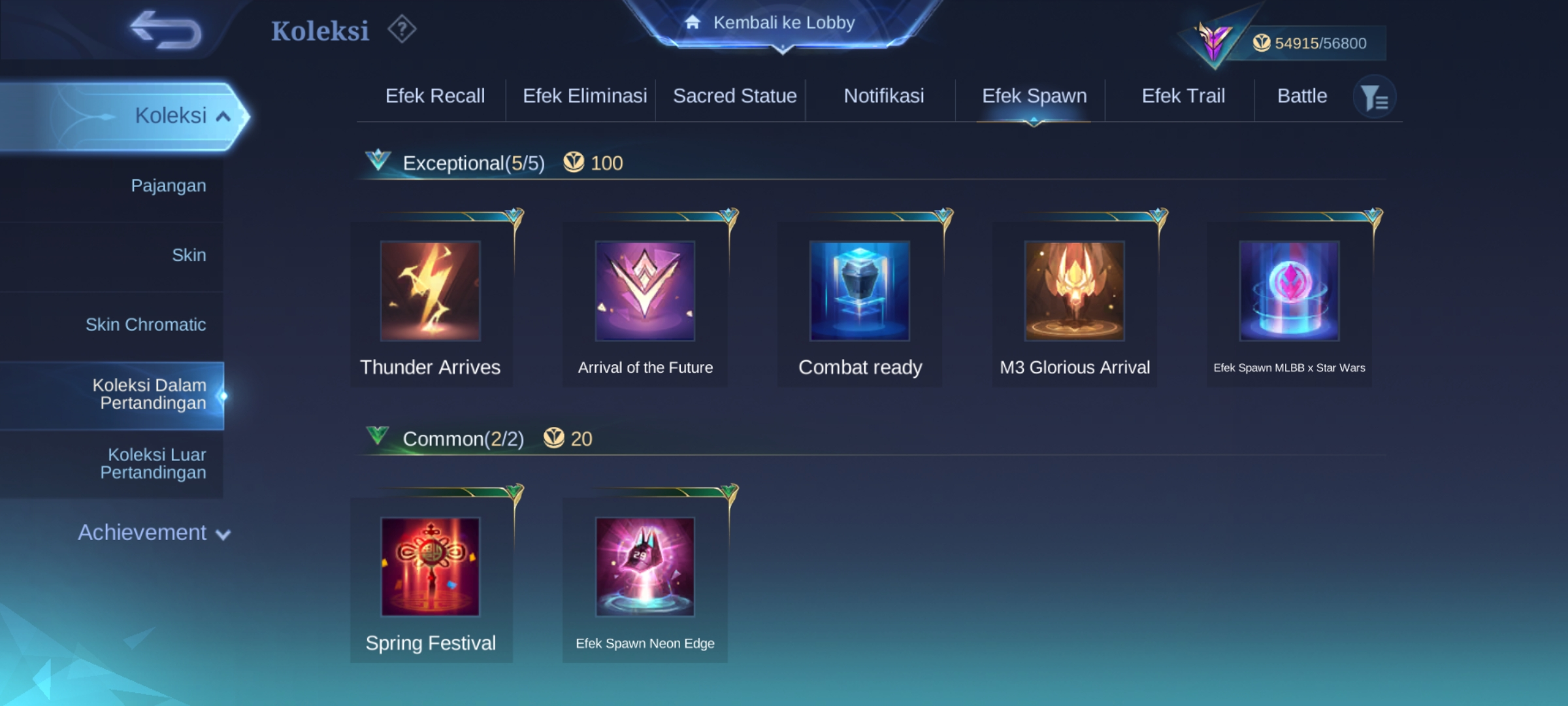Return via Kembali ke Lobby button
This screenshot has height=706, width=1568.
click(x=783, y=24)
